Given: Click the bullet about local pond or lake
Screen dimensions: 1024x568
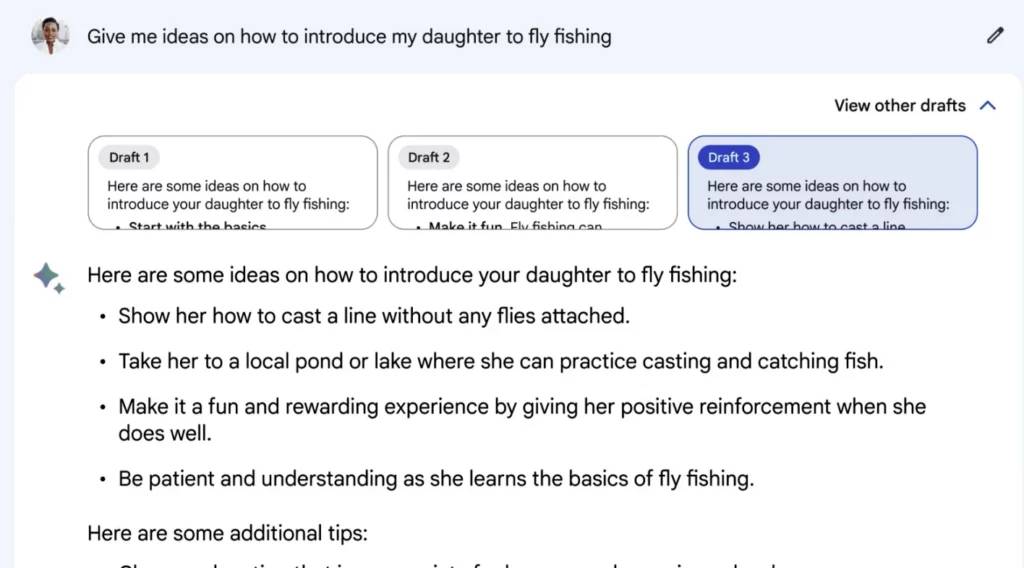Looking at the screenshot, I should pos(500,361).
